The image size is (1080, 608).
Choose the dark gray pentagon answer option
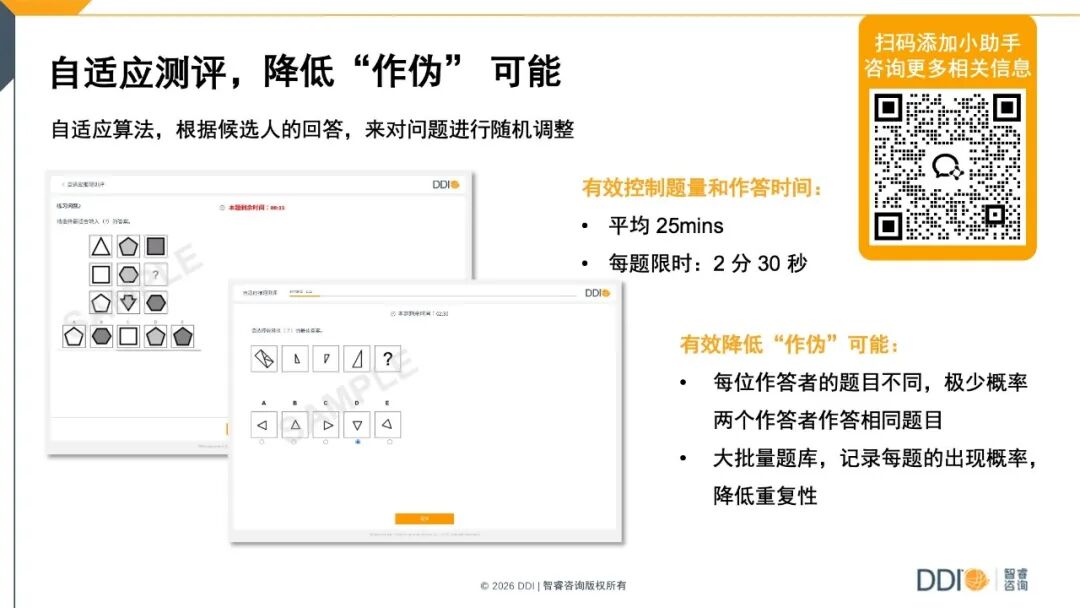tap(183, 336)
